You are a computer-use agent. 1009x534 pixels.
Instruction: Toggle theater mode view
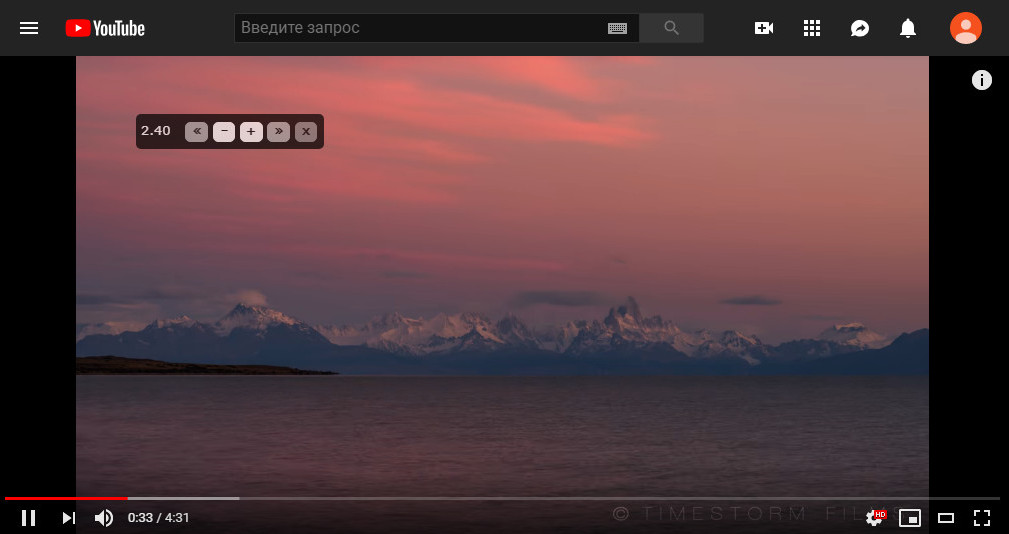tap(945, 517)
